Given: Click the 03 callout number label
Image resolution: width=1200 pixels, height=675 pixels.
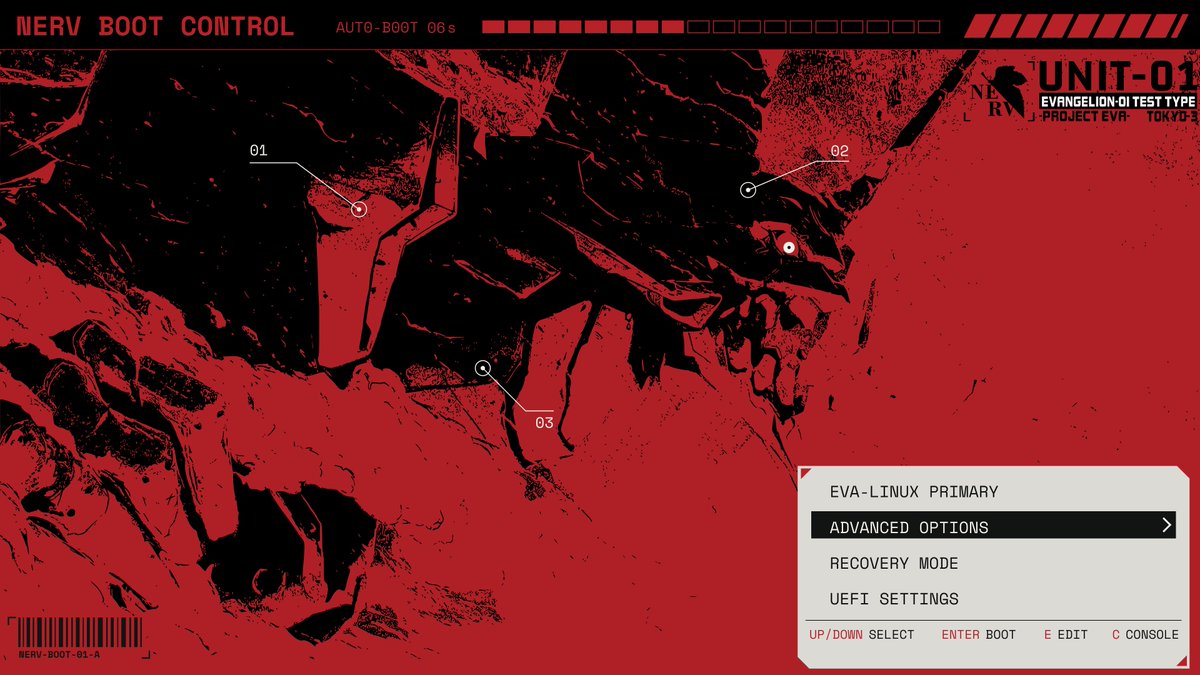Looking at the screenshot, I should pos(544,423).
